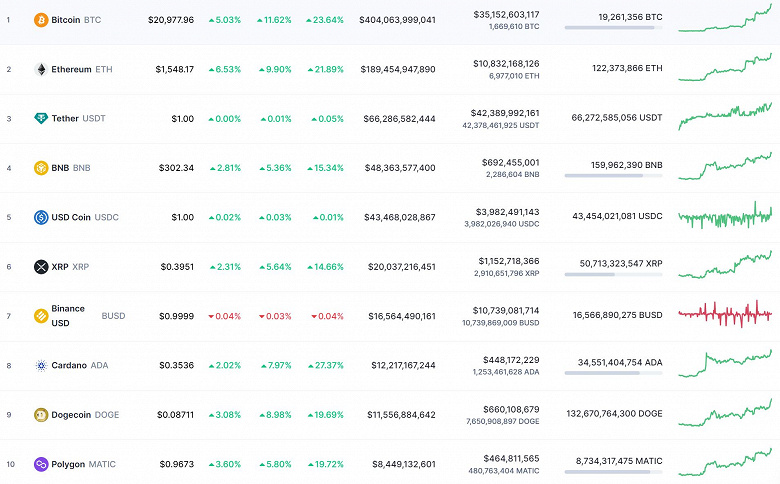Click Bitcoin's market cap value $404,063,999,041
The image size is (780, 484).
pyautogui.click(x=397, y=20)
